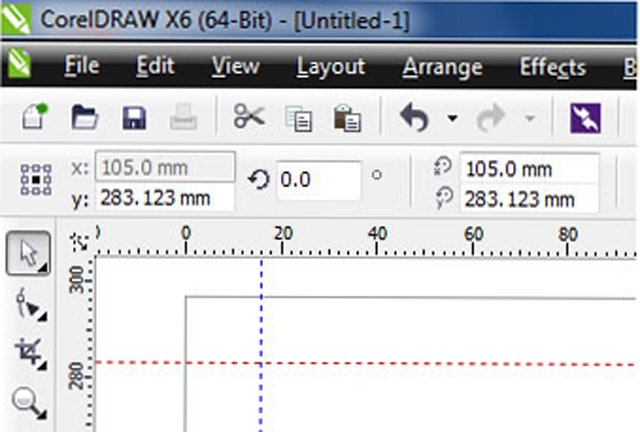Click the purple Search content icon

[585, 118]
